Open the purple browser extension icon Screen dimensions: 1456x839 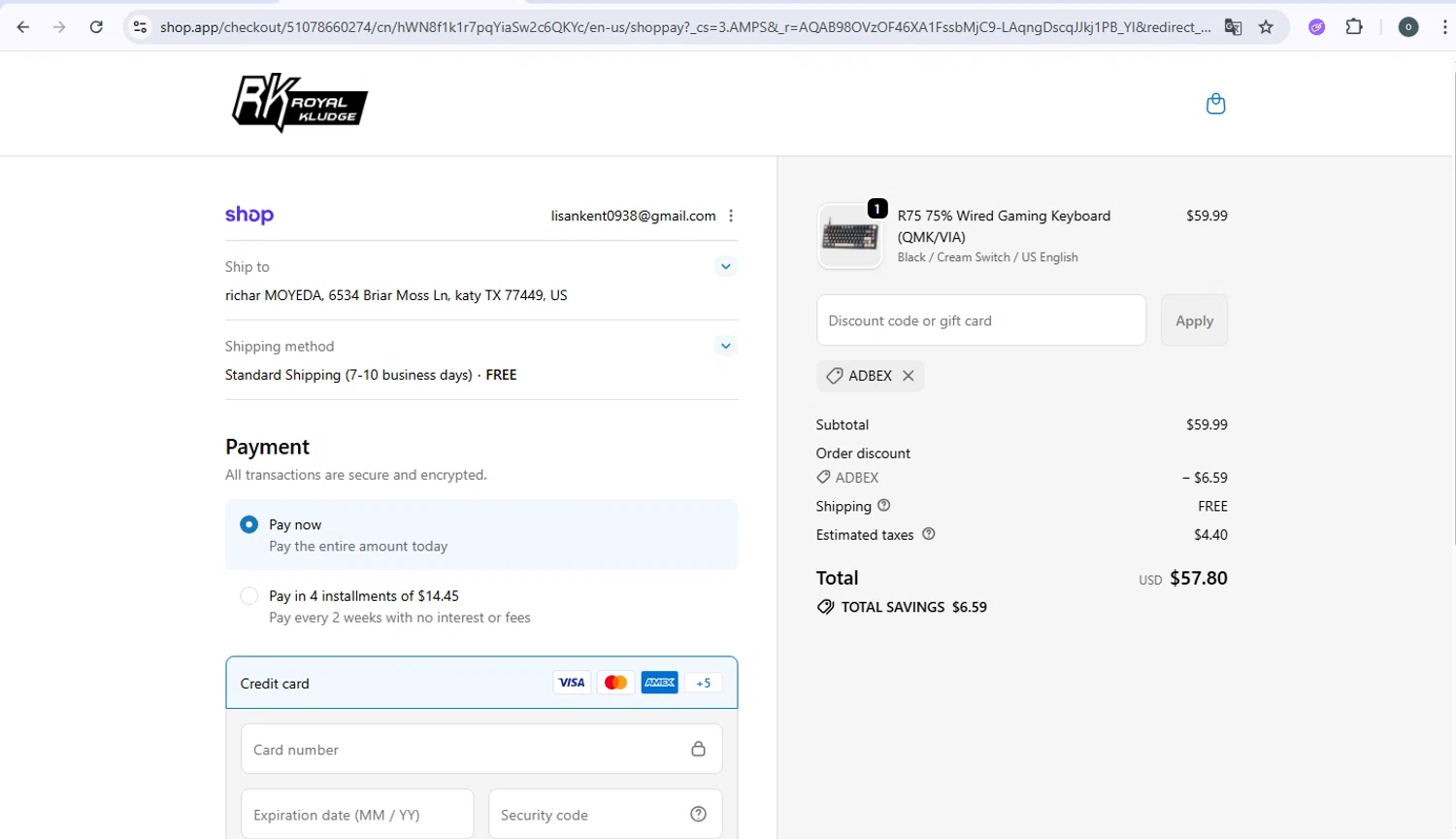[1317, 27]
